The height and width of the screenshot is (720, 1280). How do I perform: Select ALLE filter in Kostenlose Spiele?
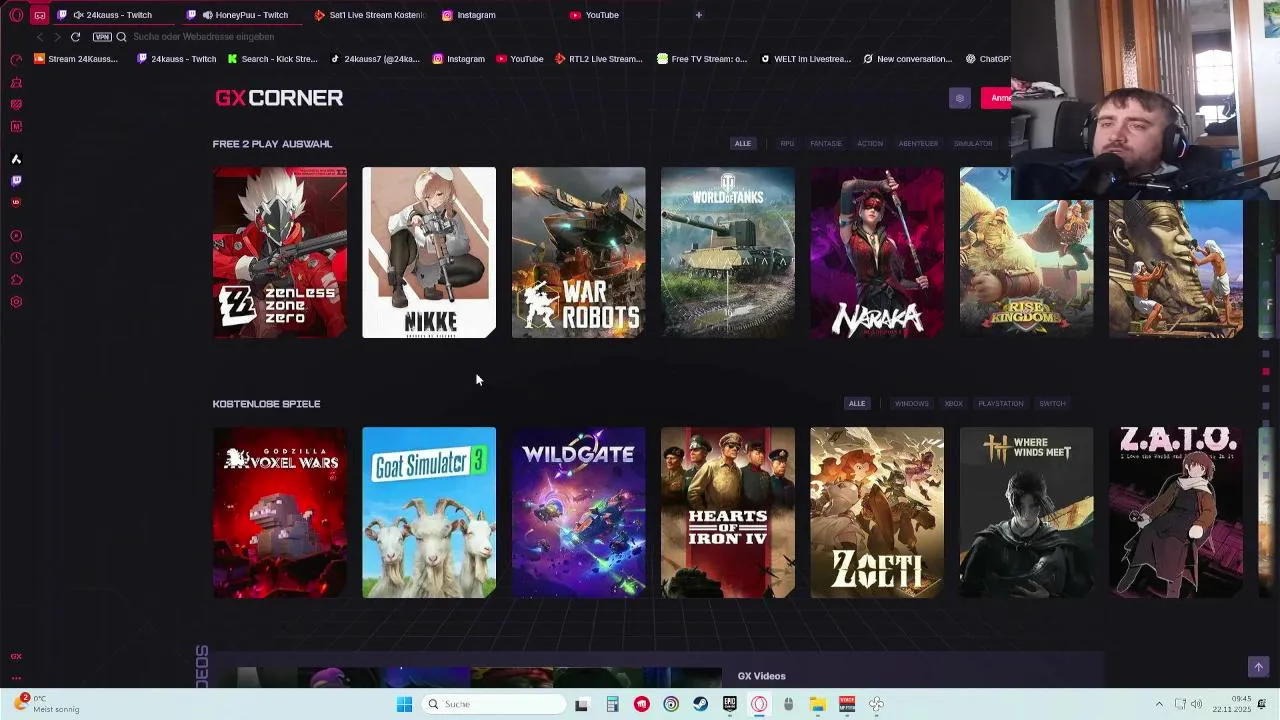coord(857,404)
